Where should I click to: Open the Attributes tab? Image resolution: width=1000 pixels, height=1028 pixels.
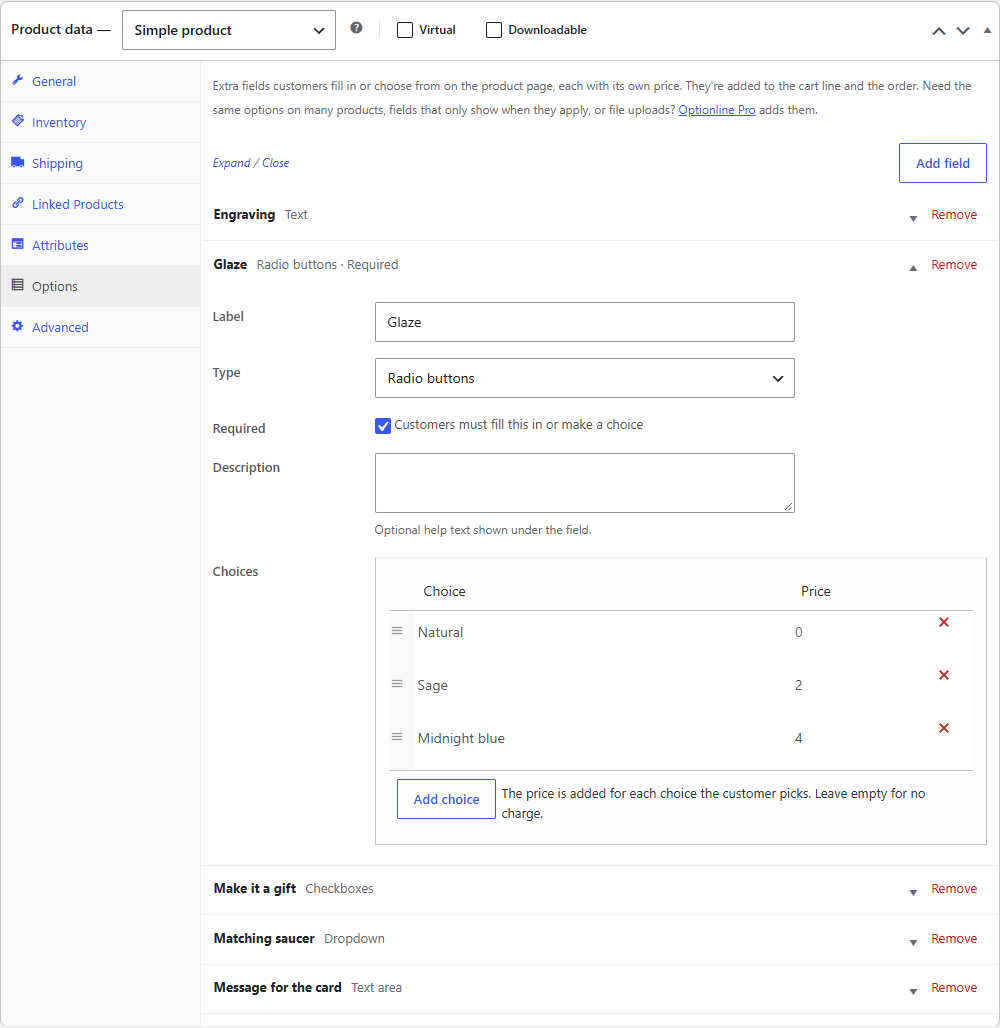click(x=101, y=245)
